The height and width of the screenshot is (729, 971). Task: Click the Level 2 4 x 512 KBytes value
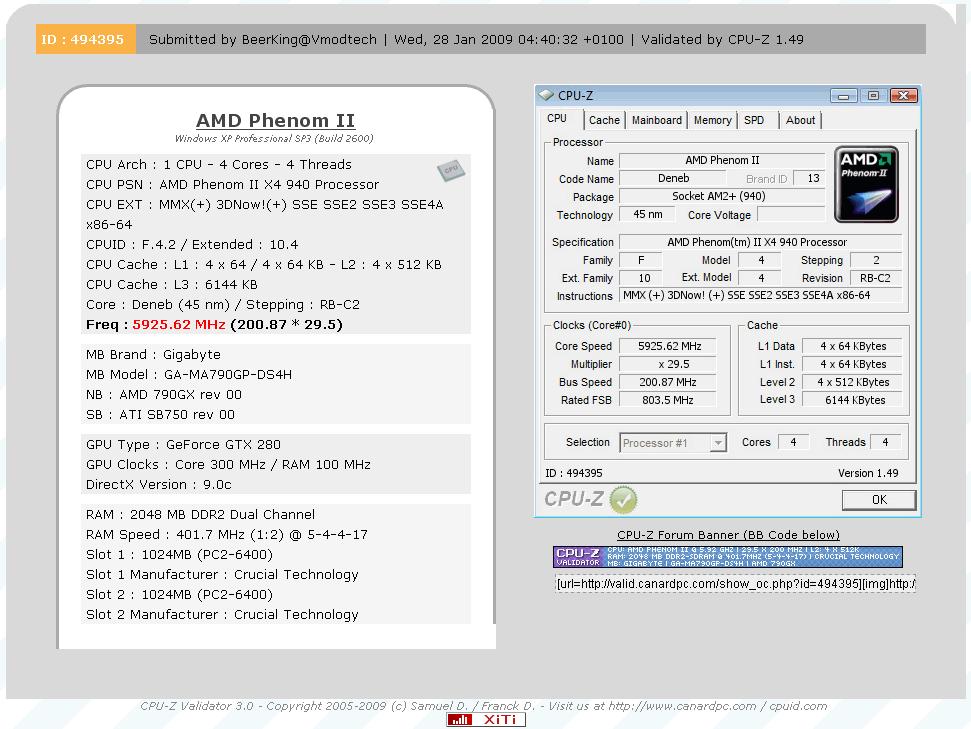tap(853, 382)
